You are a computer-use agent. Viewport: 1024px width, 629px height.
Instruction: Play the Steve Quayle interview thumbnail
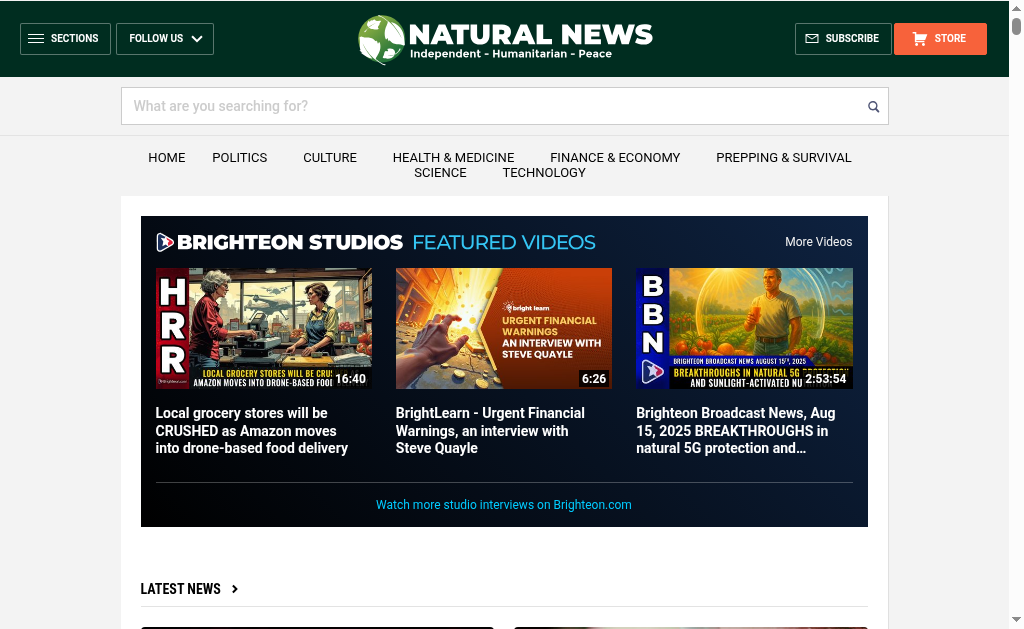click(x=504, y=329)
